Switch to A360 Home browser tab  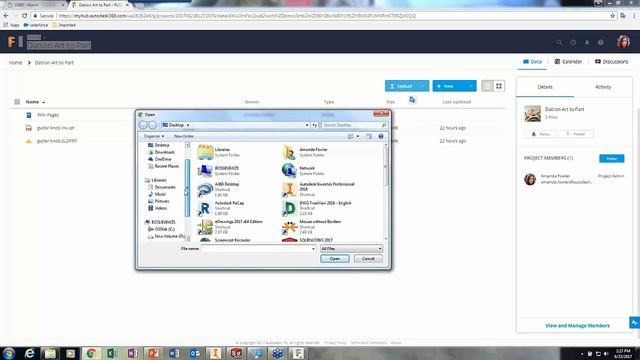35,5
